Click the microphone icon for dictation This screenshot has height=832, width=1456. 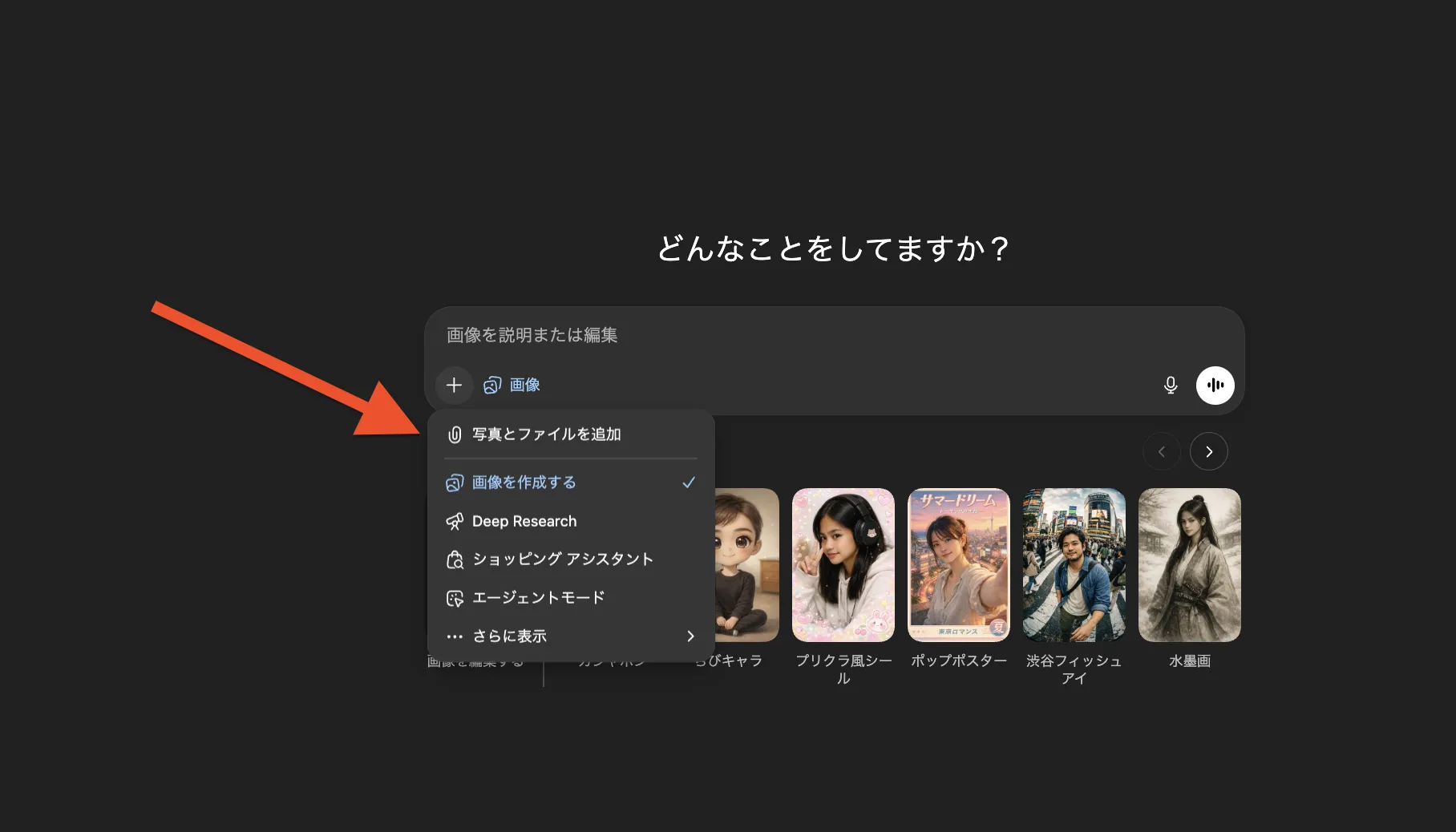pyautogui.click(x=1170, y=385)
